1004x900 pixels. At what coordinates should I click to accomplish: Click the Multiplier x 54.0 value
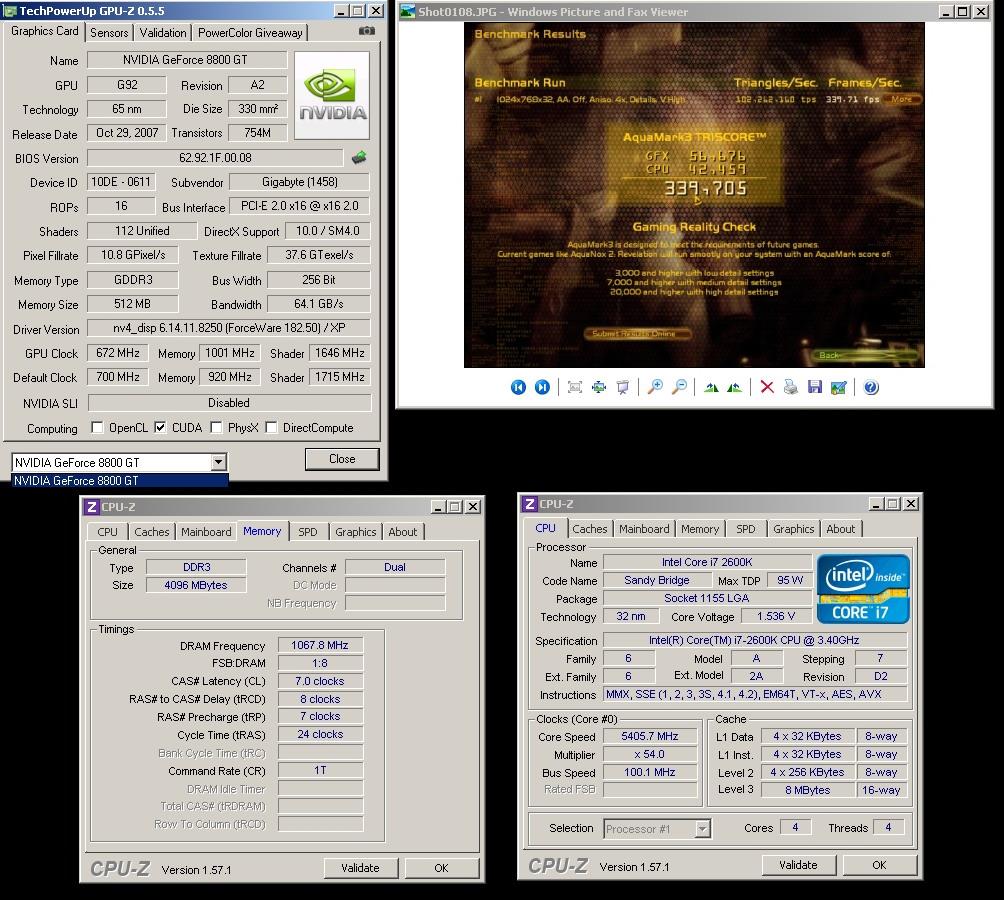pos(650,754)
